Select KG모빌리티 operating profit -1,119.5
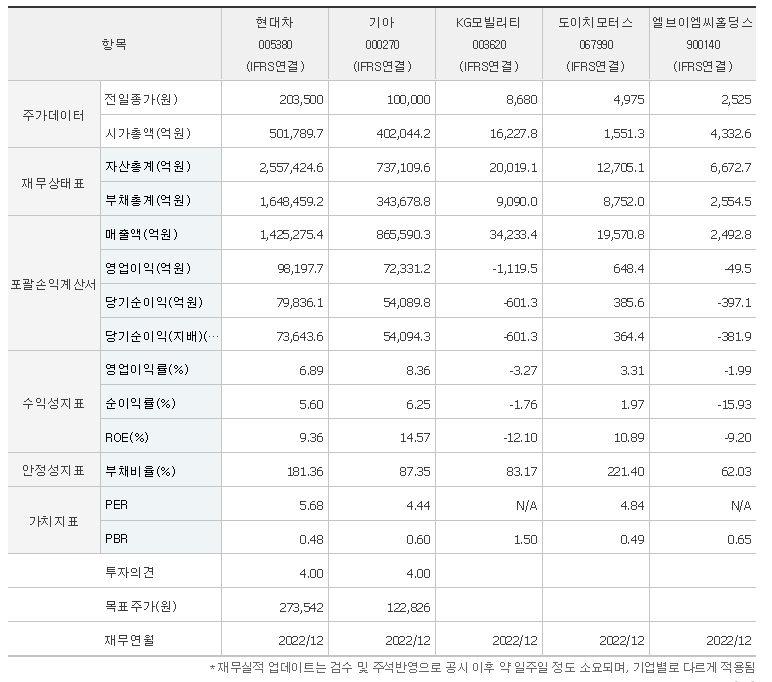The width and height of the screenshot is (772, 682). [515, 269]
